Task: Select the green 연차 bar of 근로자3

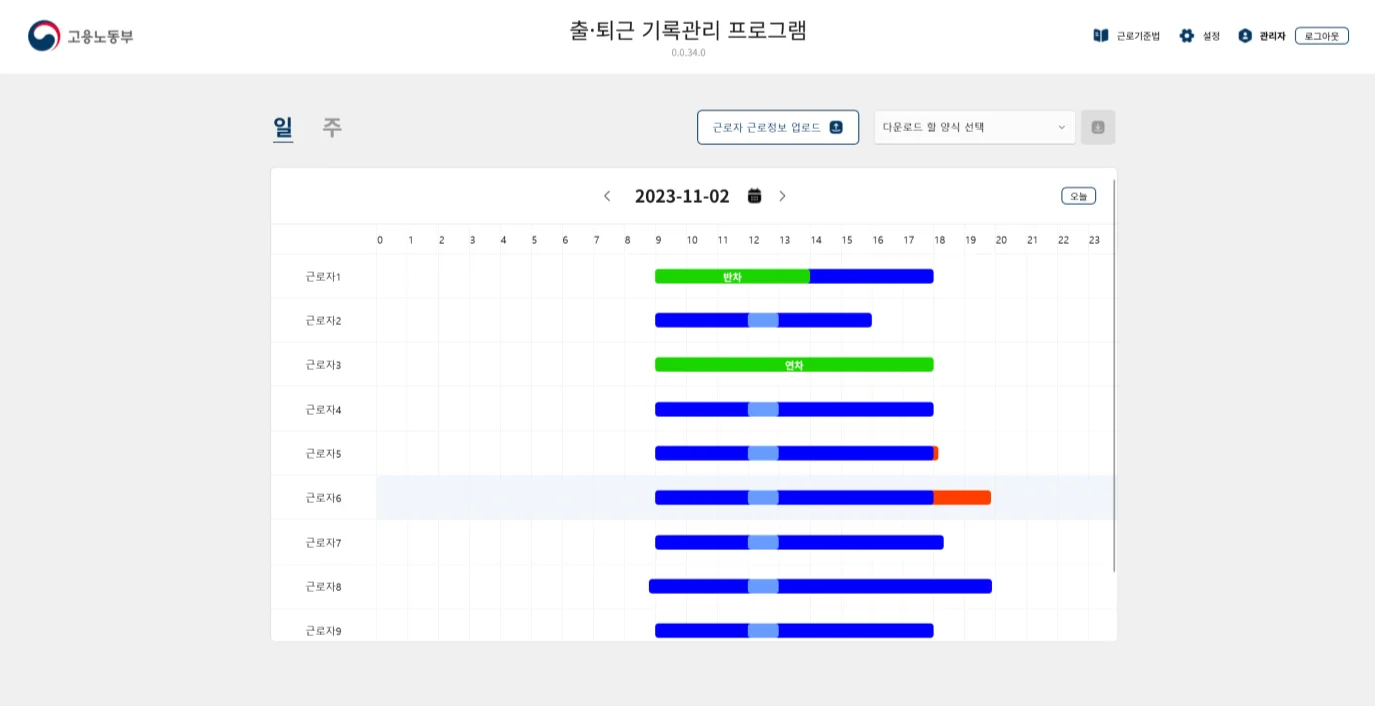Action: tap(793, 364)
